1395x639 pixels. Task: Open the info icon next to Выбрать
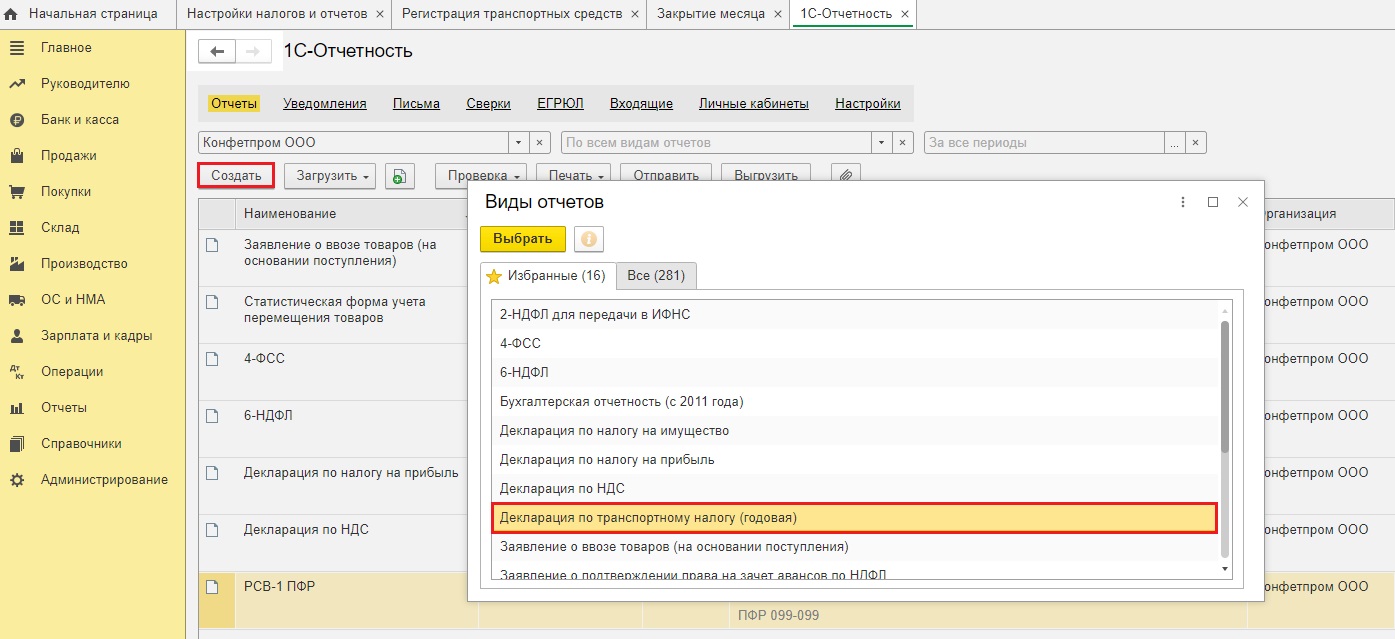click(589, 239)
